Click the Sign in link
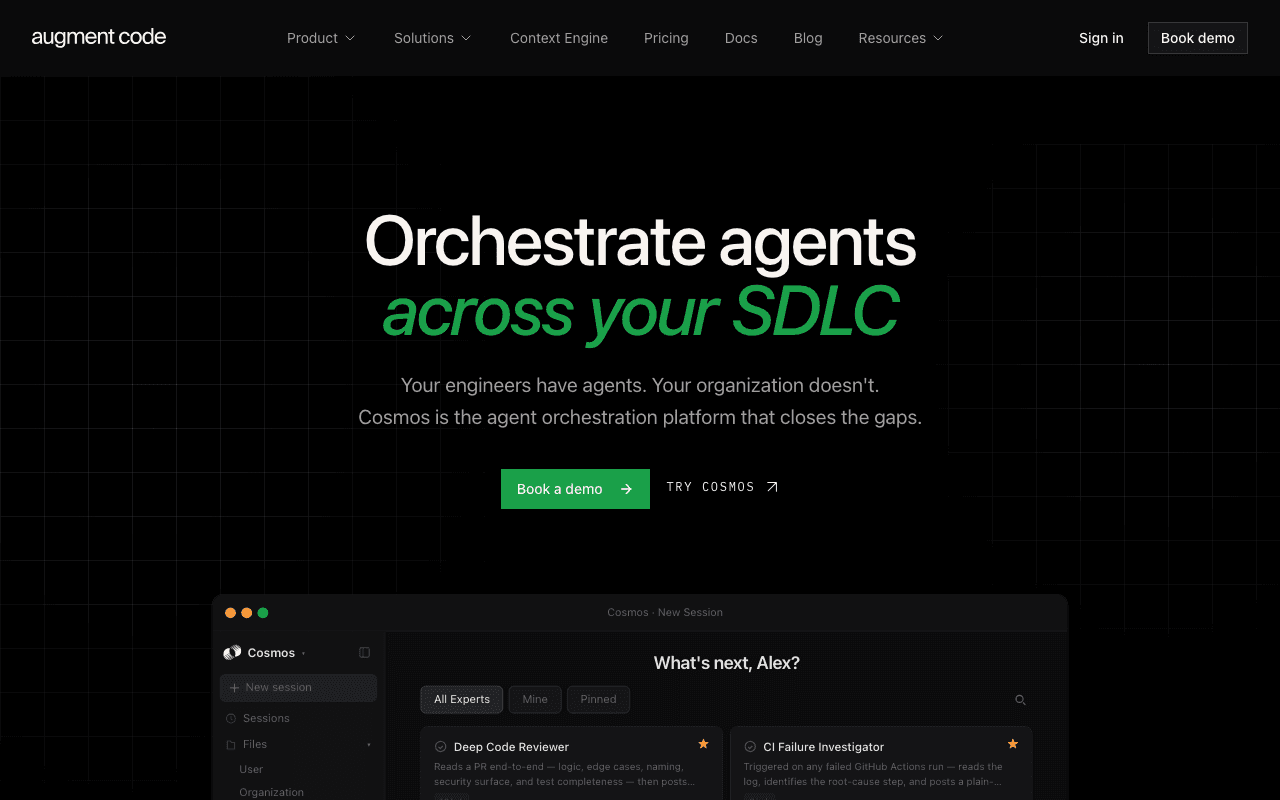Viewport: 1280px width, 800px height. 1101,38
